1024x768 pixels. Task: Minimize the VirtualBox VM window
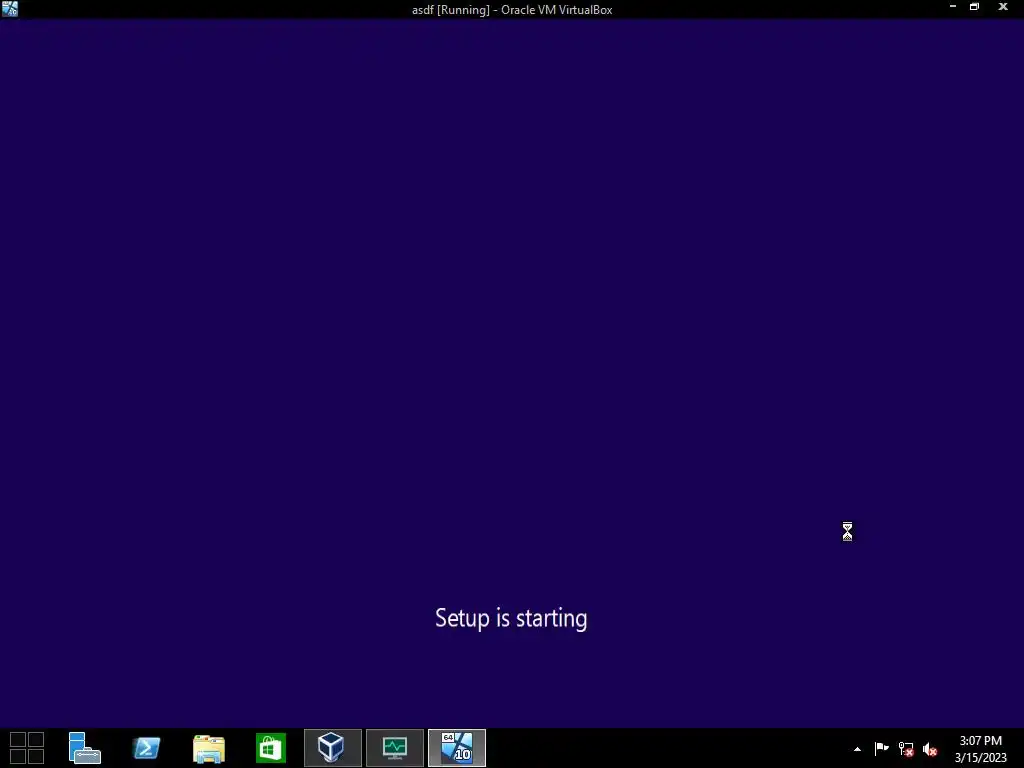tap(953, 7)
